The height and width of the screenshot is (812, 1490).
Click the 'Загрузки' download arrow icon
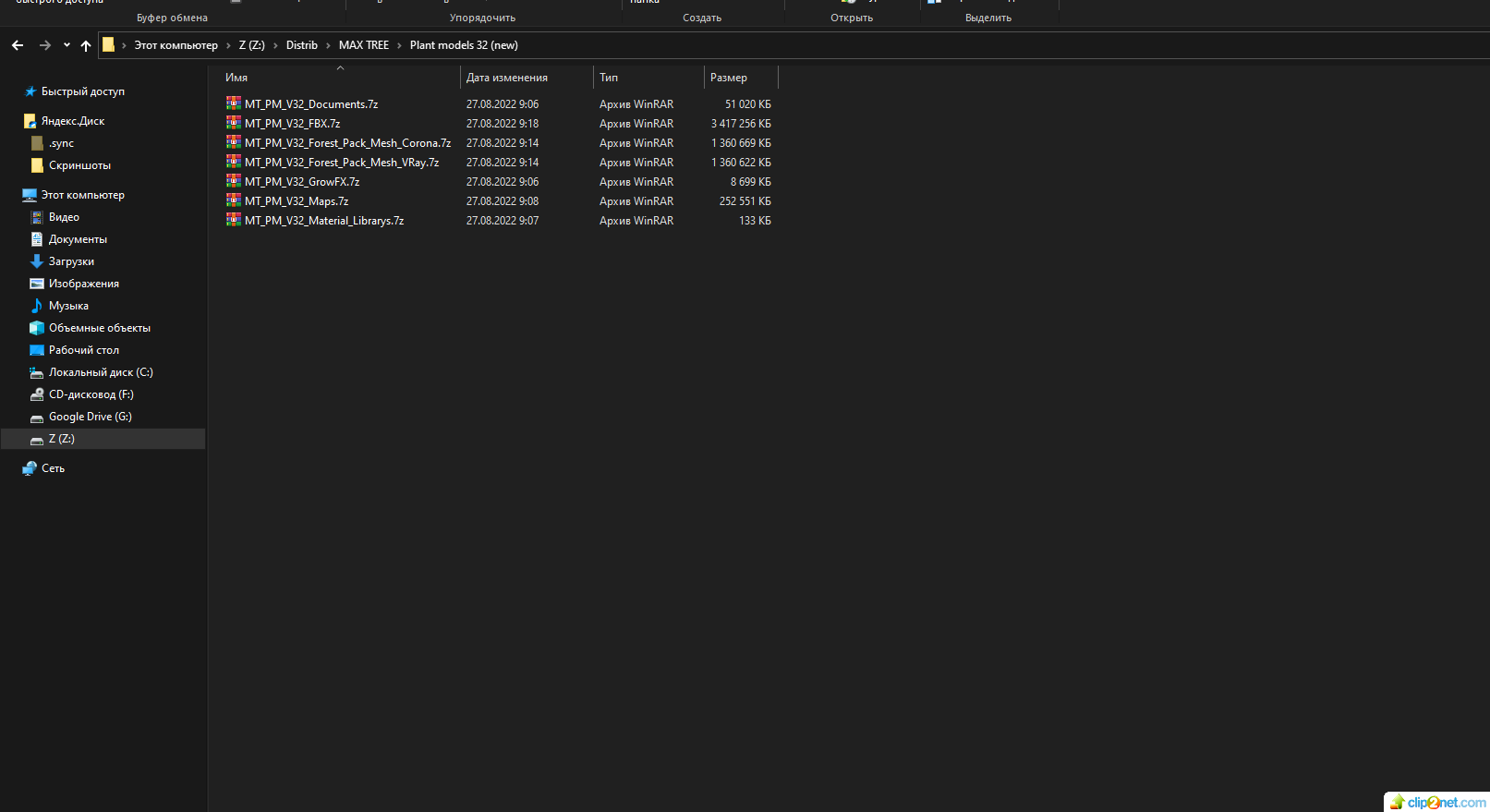click(37, 261)
